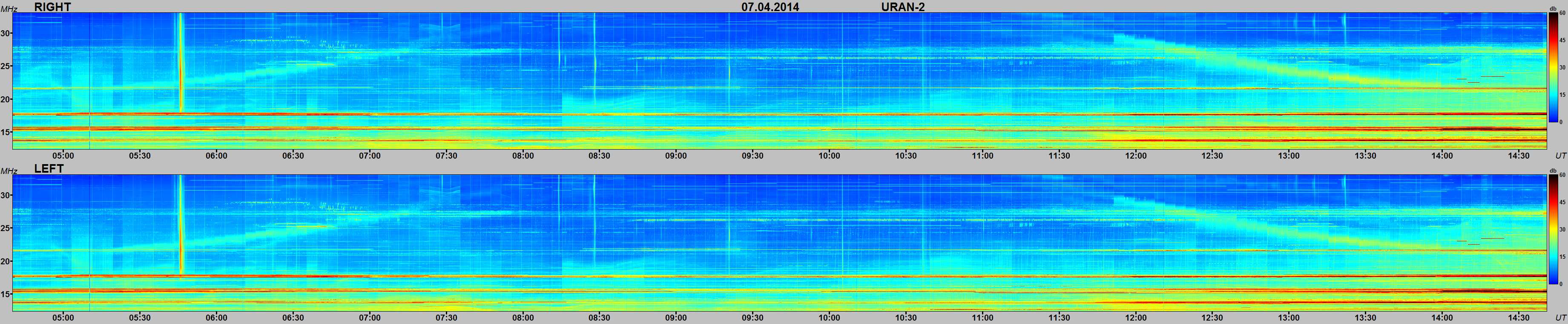Click the bright vertical burst in LEFT spectrogram
This screenshot has width=1568, height=324.
point(180,225)
